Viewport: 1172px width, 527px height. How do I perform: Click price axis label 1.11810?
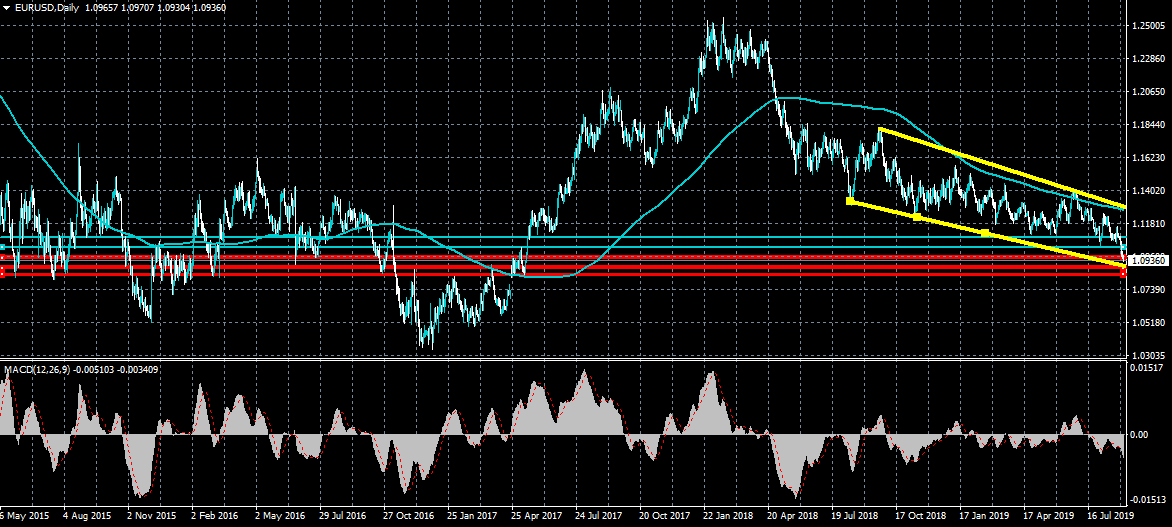point(1147,224)
